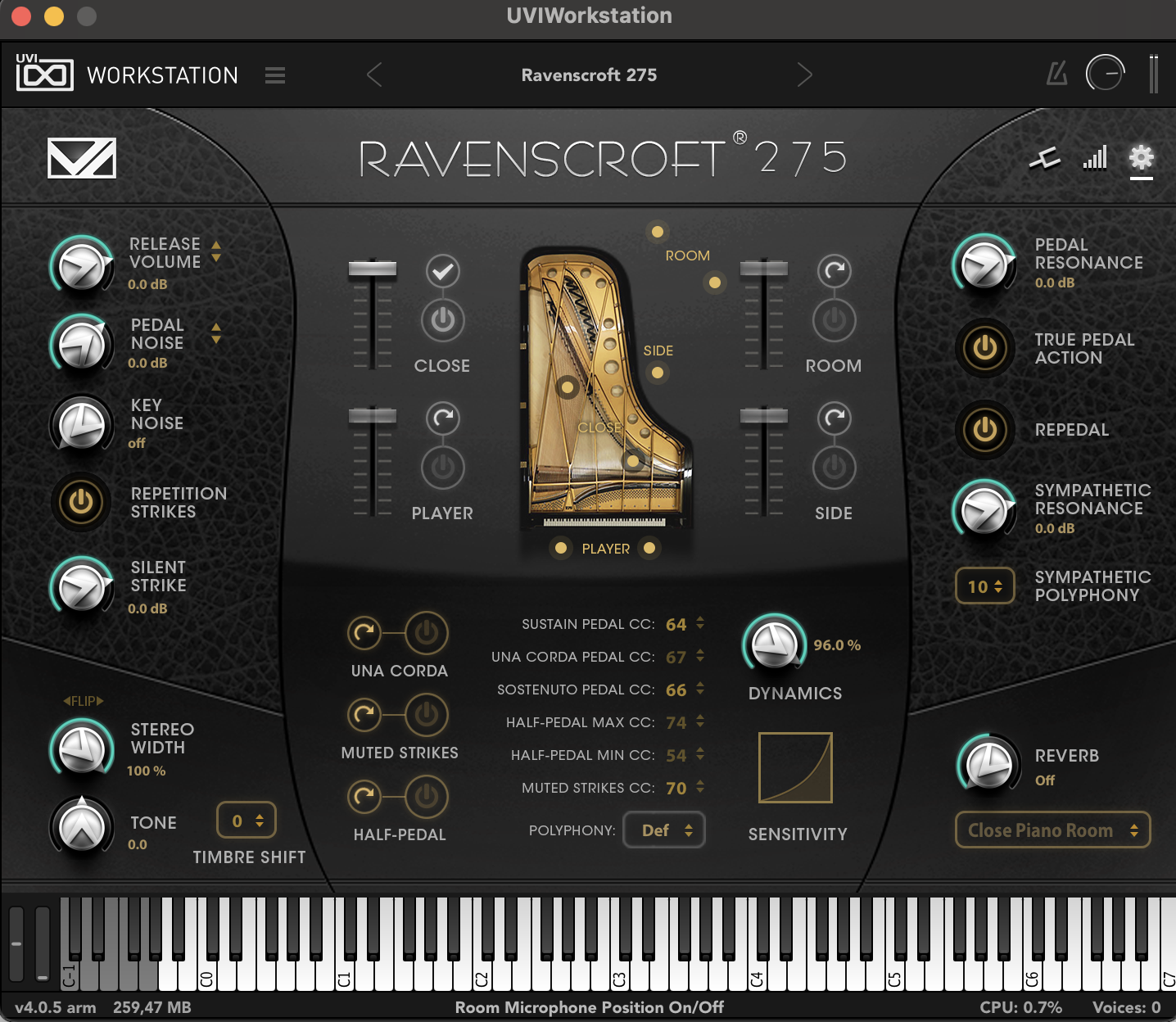Open the velocity bars page icon
1176x1022 pixels.
click(1095, 157)
